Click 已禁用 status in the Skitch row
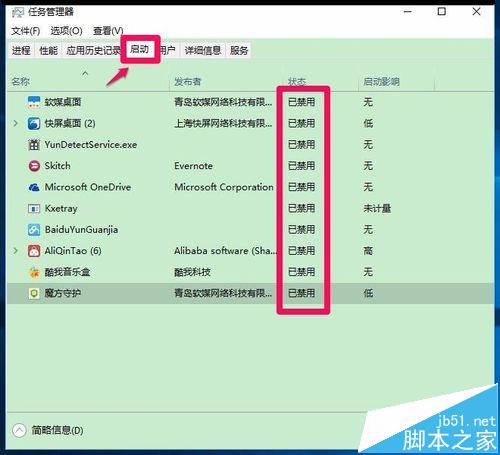Image resolution: width=500 pixels, height=455 pixels. point(301,166)
